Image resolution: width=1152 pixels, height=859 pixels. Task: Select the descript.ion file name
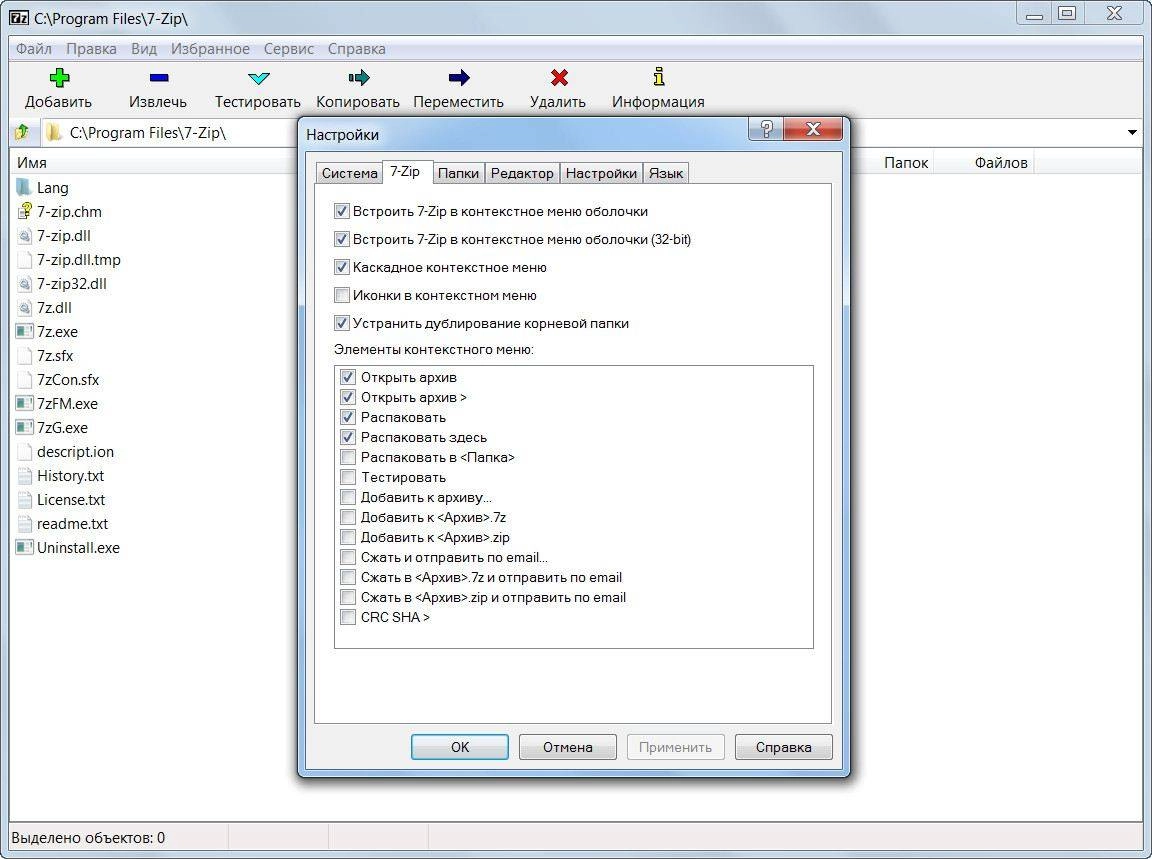pos(75,452)
